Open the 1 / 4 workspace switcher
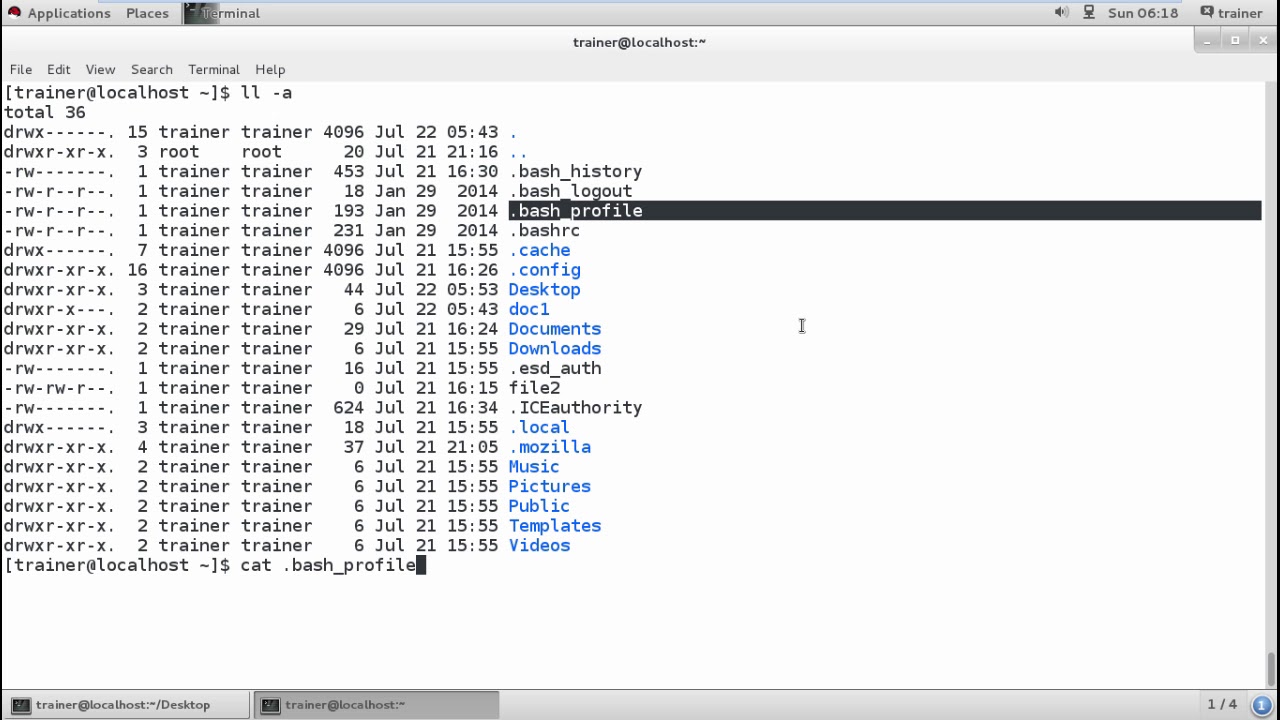This screenshot has width=1280, height=720. click(1222, 705)
